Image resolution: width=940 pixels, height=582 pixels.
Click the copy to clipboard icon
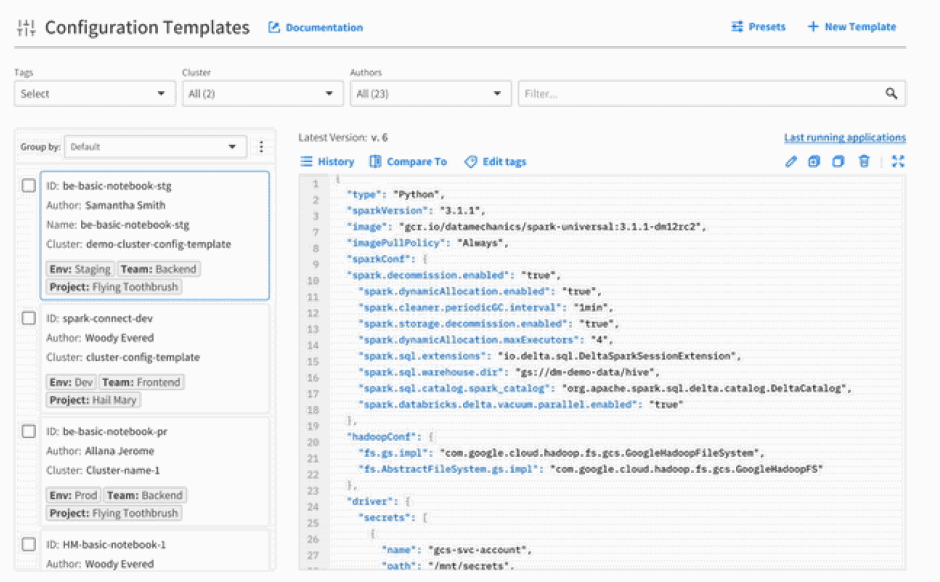point(838,161)
